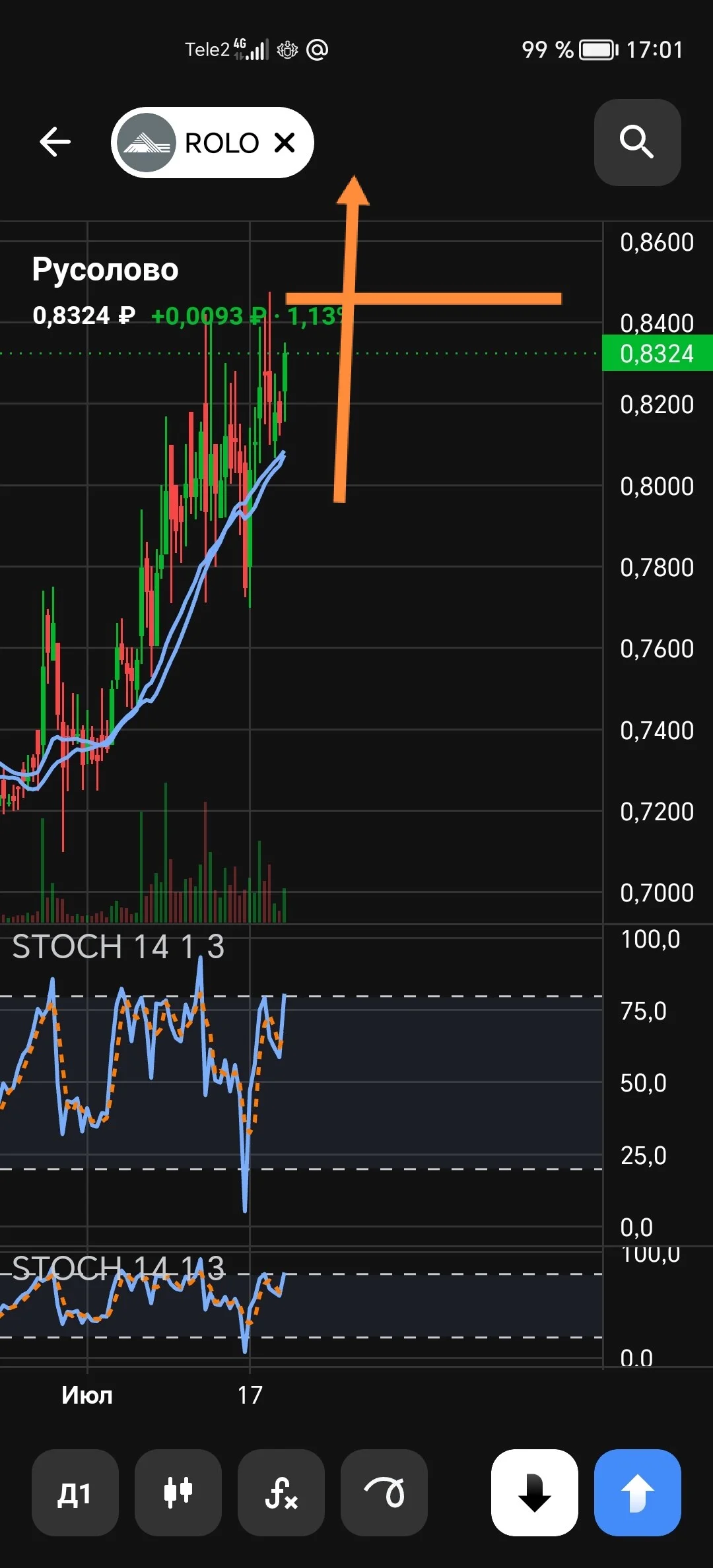Screen dimensions: 713x1568
Task: Tap the battery indicator in status bar
Action: tap(598, 49)
